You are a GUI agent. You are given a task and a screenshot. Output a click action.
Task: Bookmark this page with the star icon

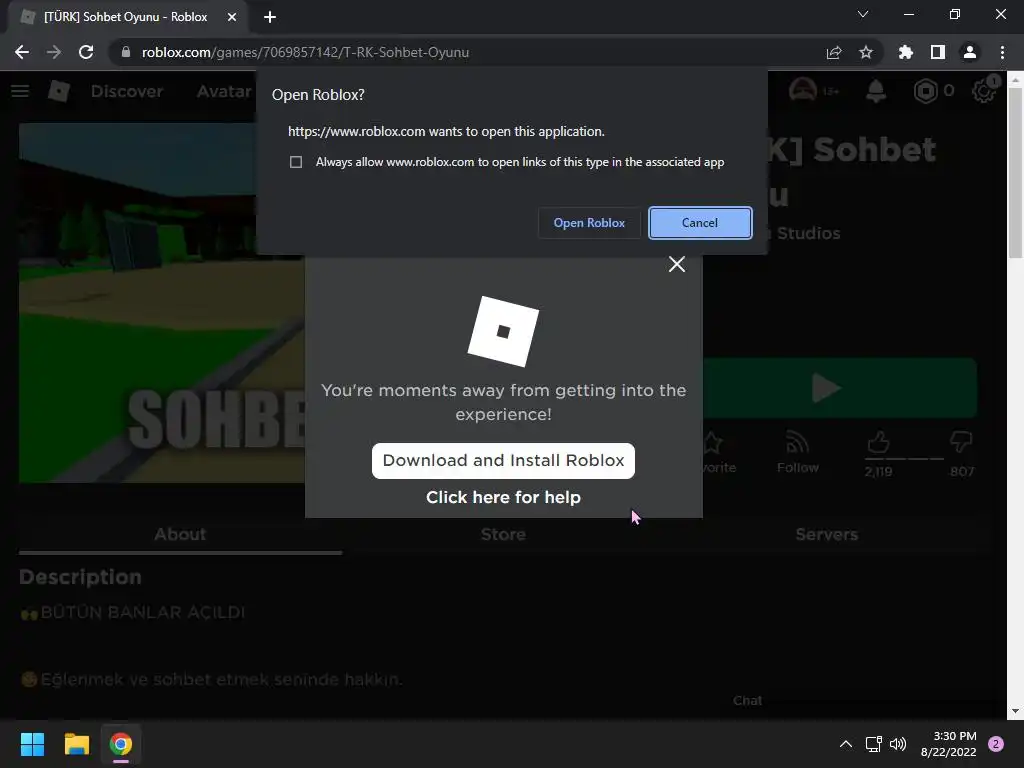point(865,52)
